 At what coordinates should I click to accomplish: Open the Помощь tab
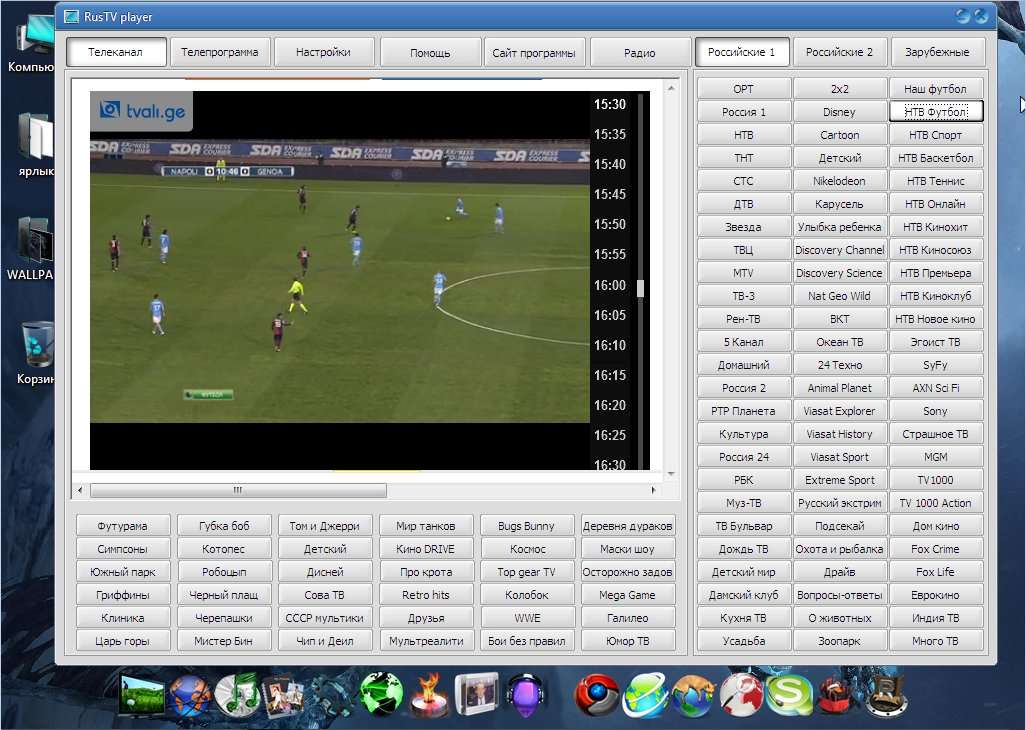click(x=430, y=52)
